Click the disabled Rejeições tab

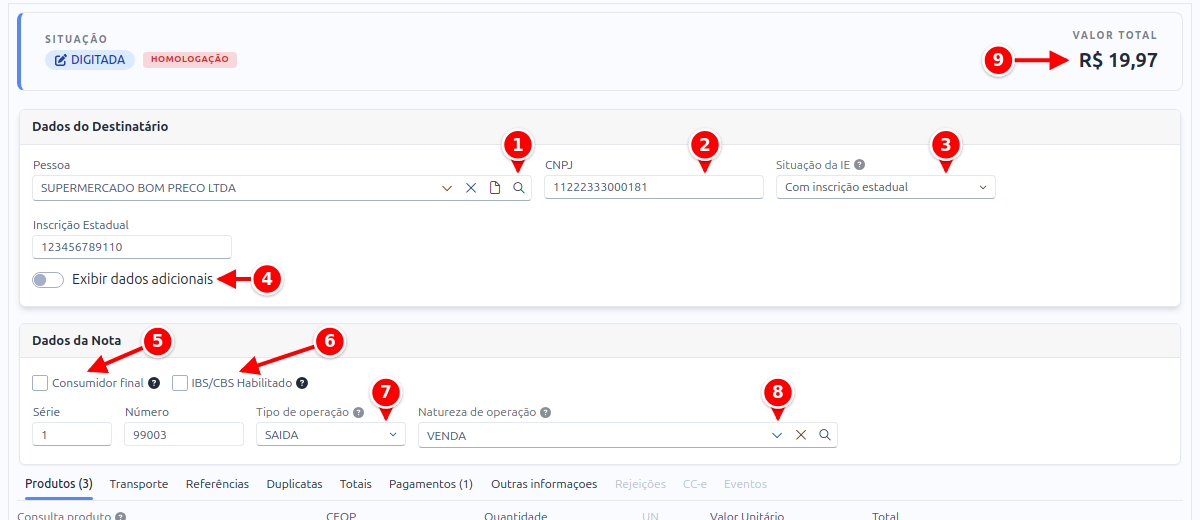click(640, 484)
